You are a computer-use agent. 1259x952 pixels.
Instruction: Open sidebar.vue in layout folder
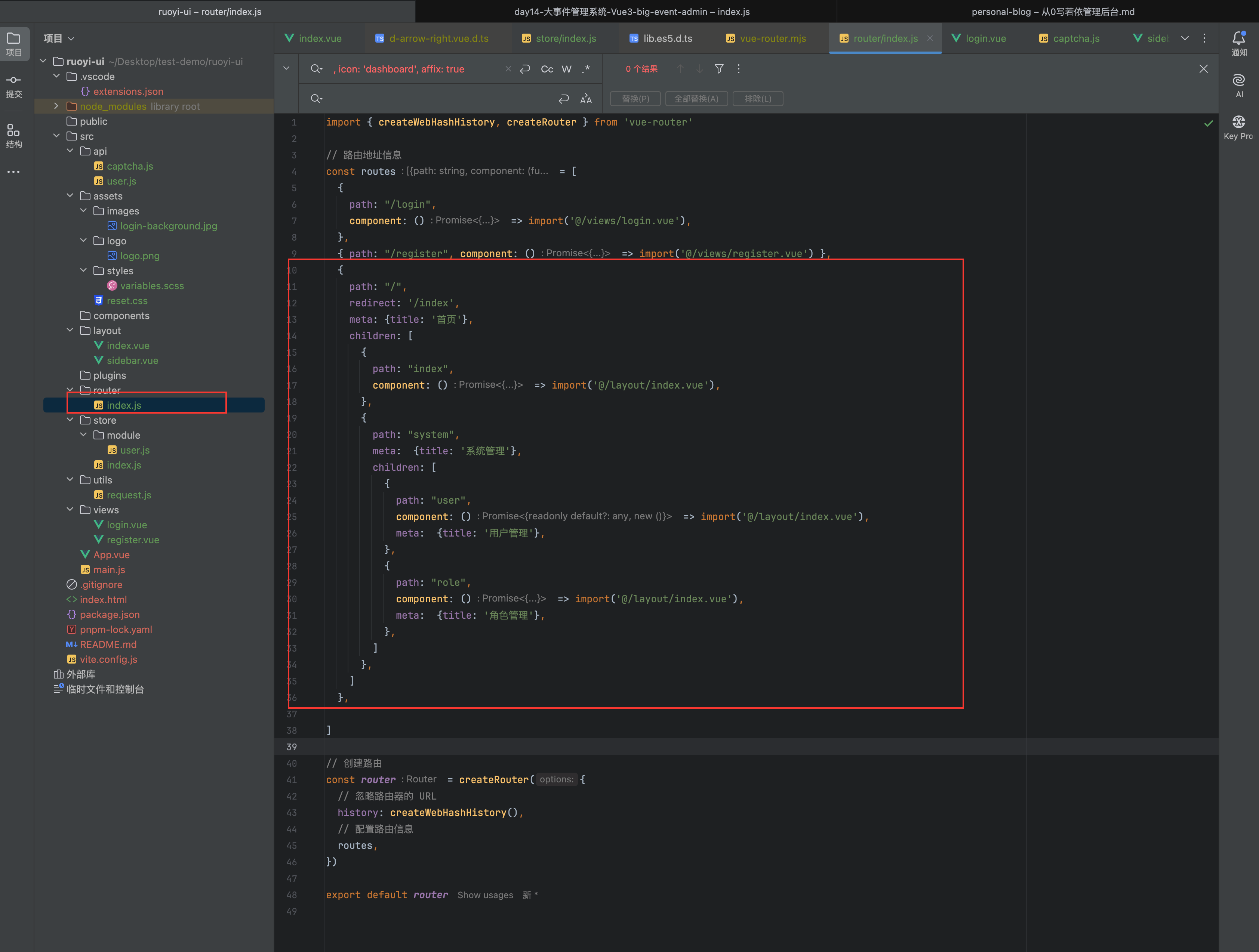coord(126,360)
